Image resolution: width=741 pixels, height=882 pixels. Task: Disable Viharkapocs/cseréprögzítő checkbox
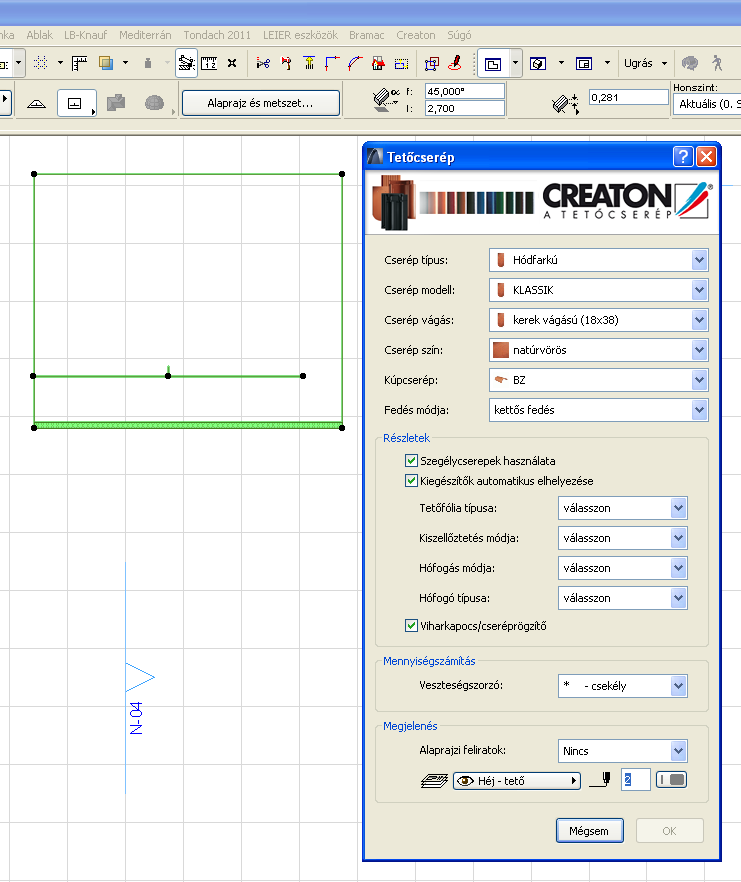[x=411, y=626]
